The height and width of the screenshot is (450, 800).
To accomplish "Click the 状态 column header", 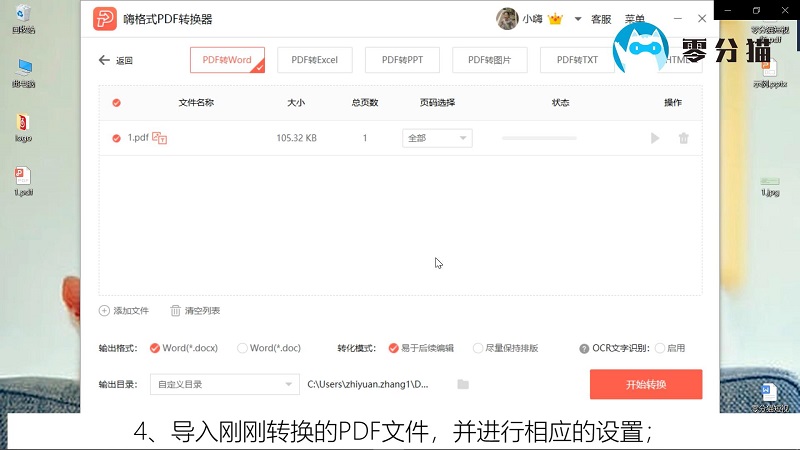I will [560, 103].
